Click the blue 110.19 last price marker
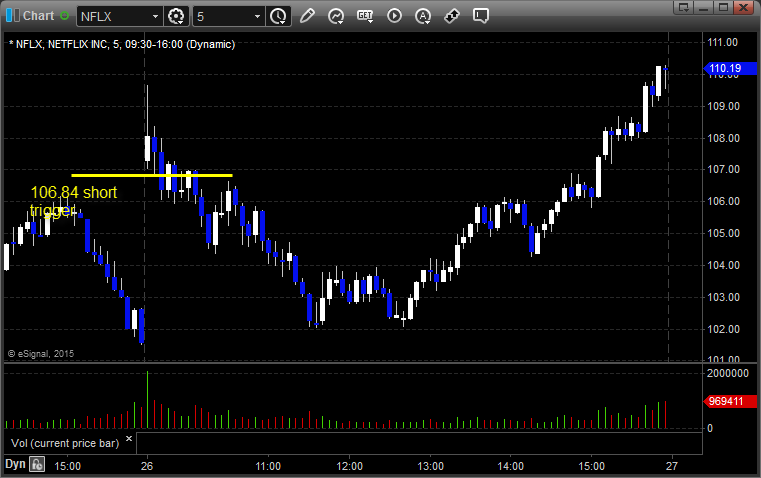 [x=730, y=68]
